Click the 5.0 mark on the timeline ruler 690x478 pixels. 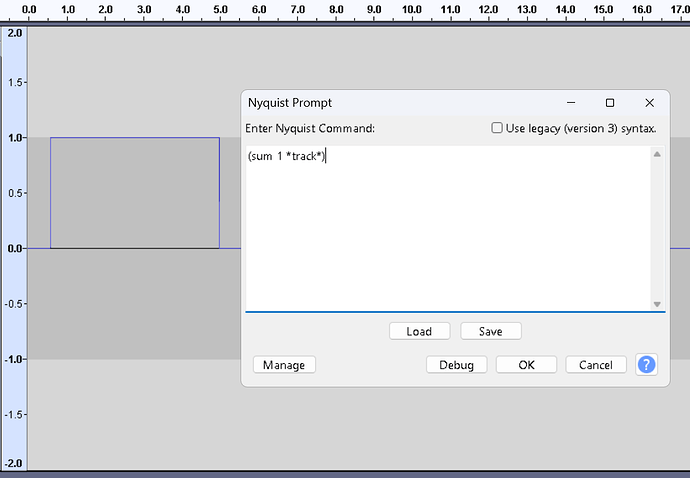(x=220, y=9)
